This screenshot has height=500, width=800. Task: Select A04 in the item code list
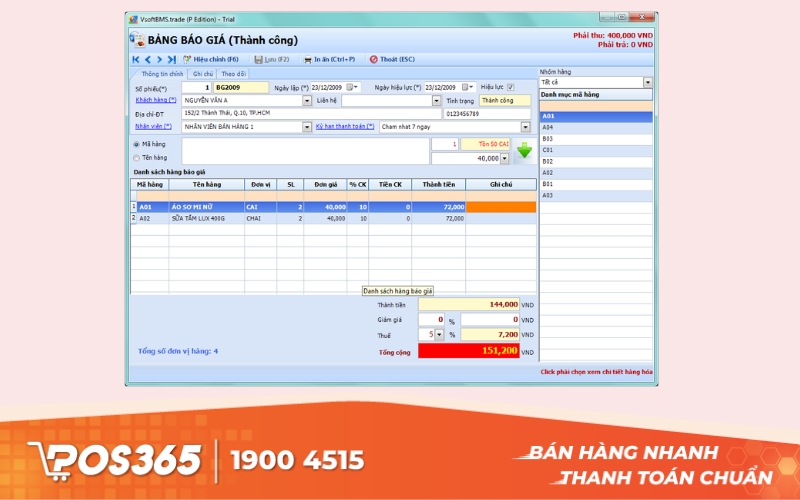596,128
